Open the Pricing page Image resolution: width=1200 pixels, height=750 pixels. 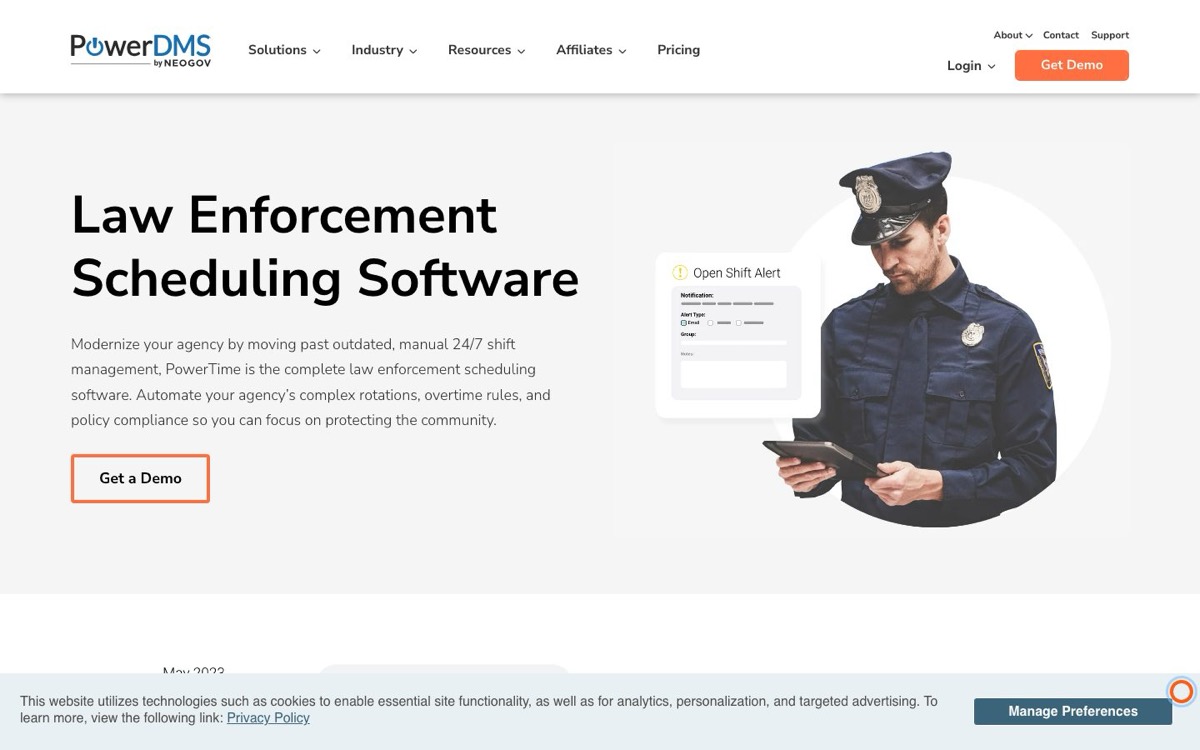point(678,50)
